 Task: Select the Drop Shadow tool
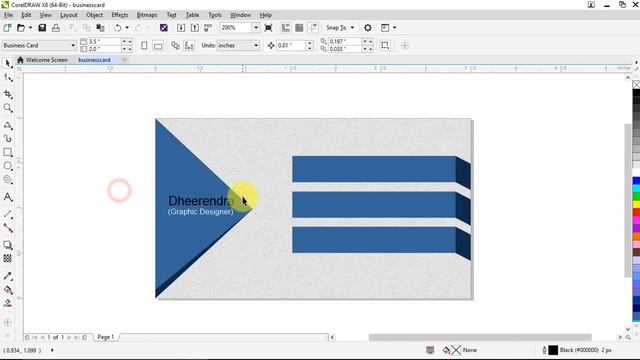[8, 245]
